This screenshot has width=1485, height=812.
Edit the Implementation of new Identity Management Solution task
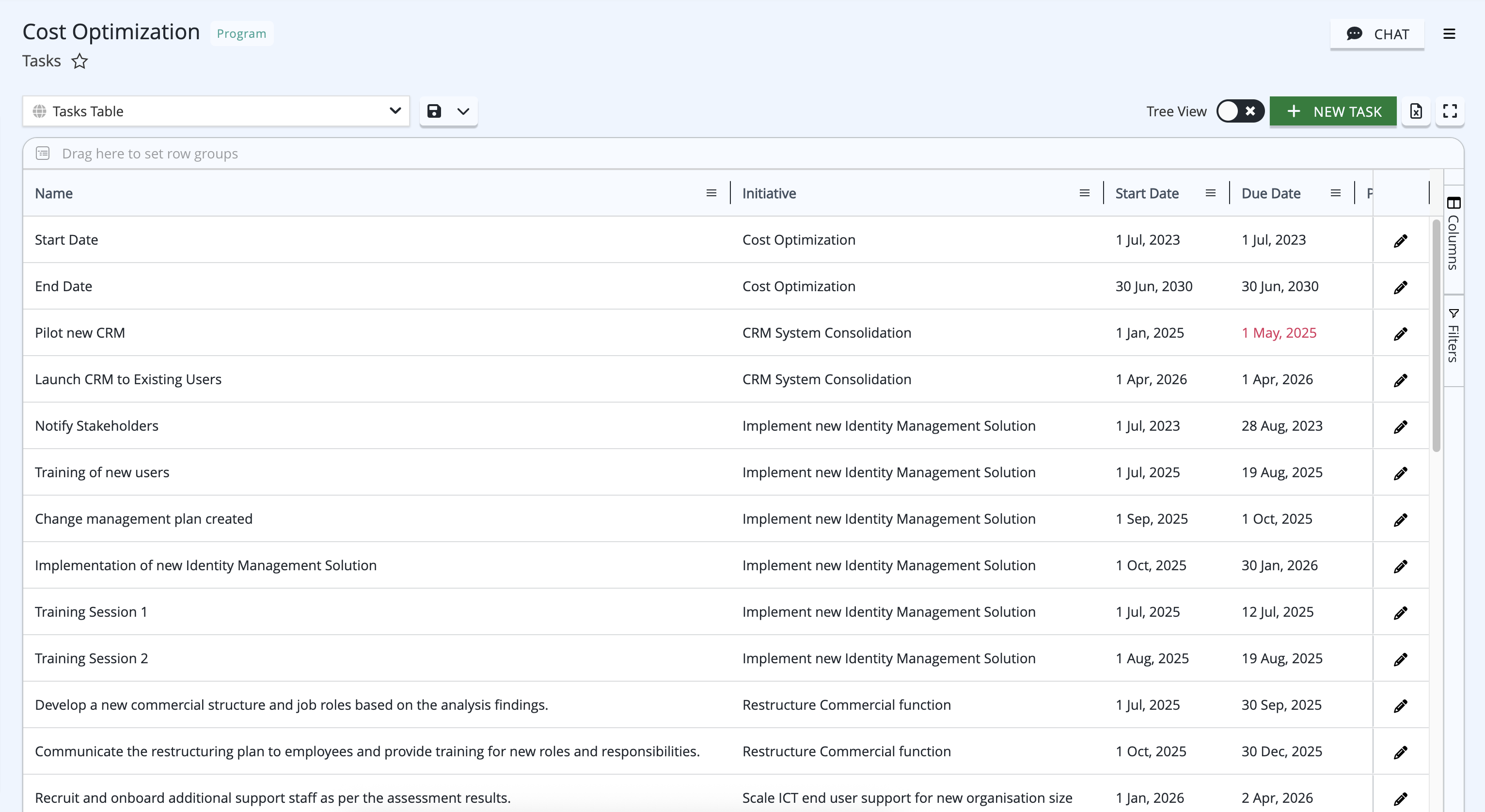(1401, 566)
